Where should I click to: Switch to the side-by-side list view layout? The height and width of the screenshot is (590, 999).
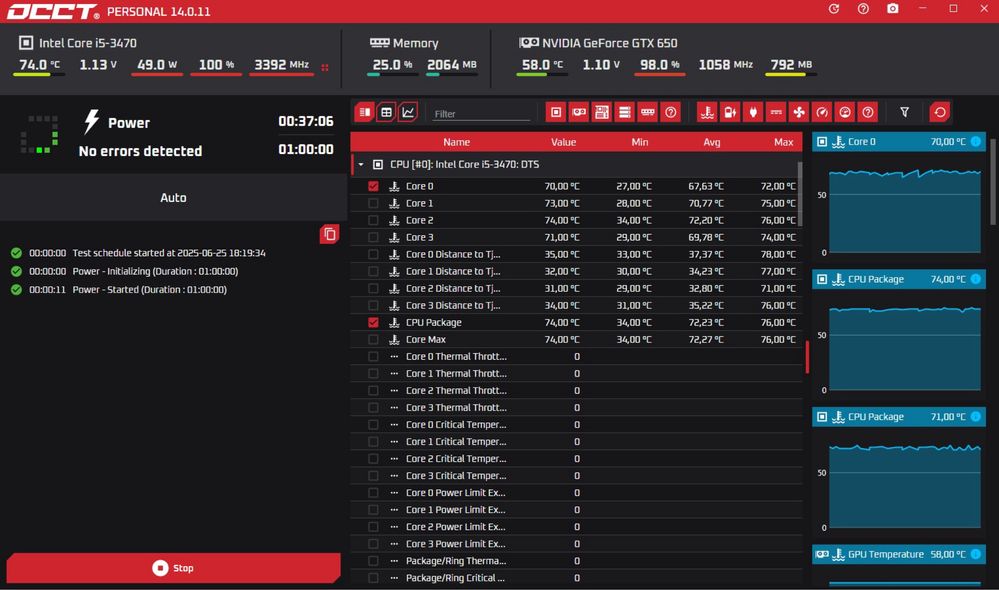[x=364, y=113]
